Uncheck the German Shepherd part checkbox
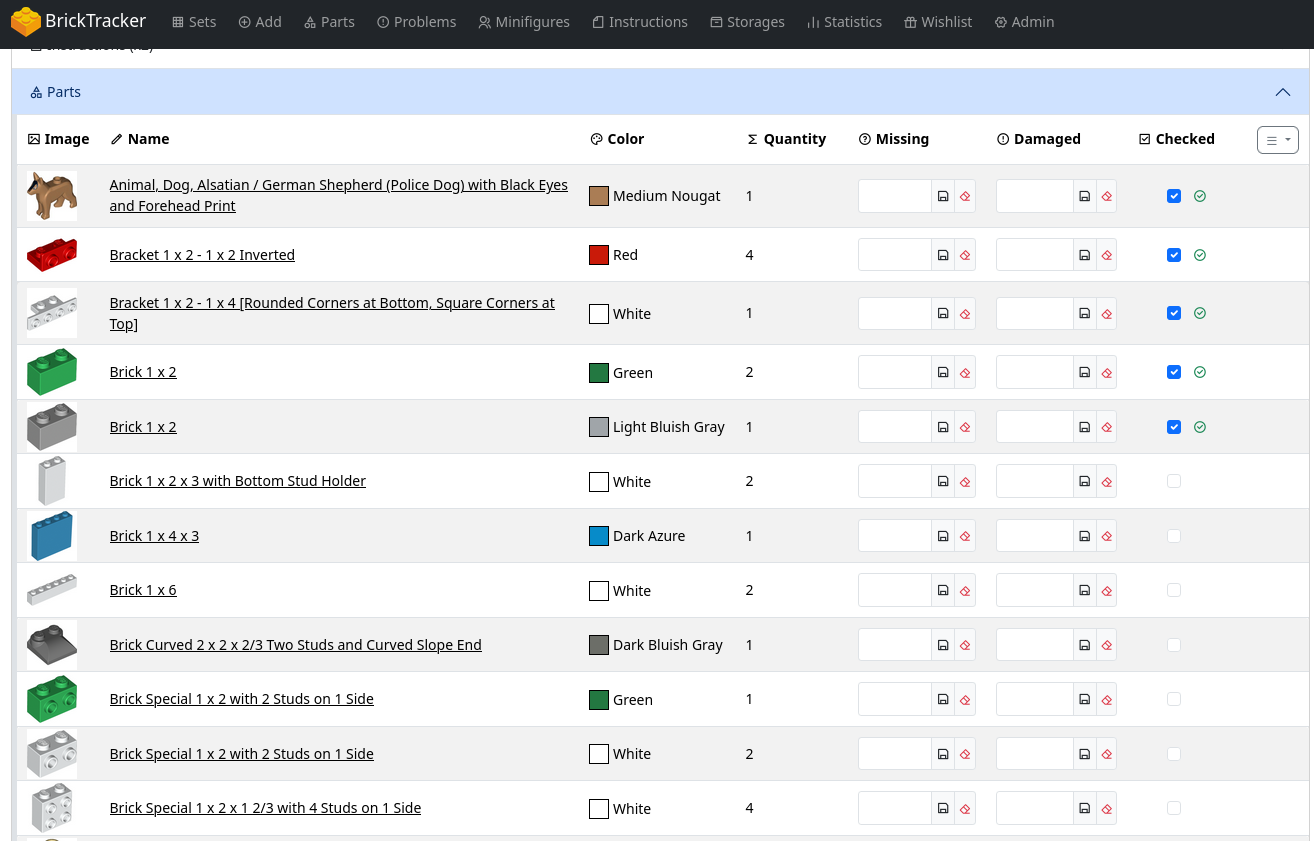Viewport: 1314px width, 841px height. 1174,196
